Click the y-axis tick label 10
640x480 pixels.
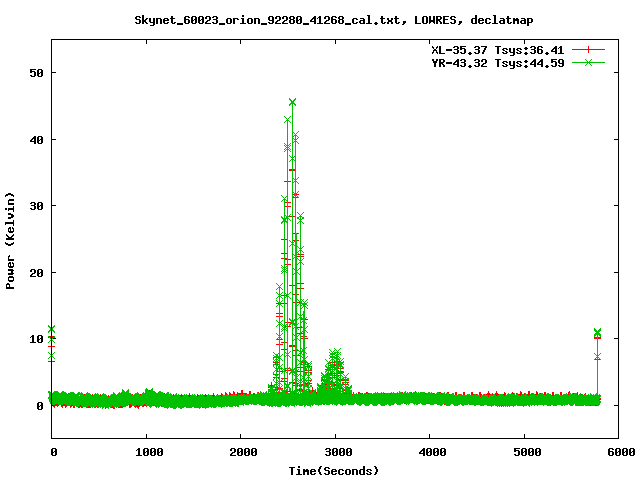pyautogui.click(x=36, y=339)
